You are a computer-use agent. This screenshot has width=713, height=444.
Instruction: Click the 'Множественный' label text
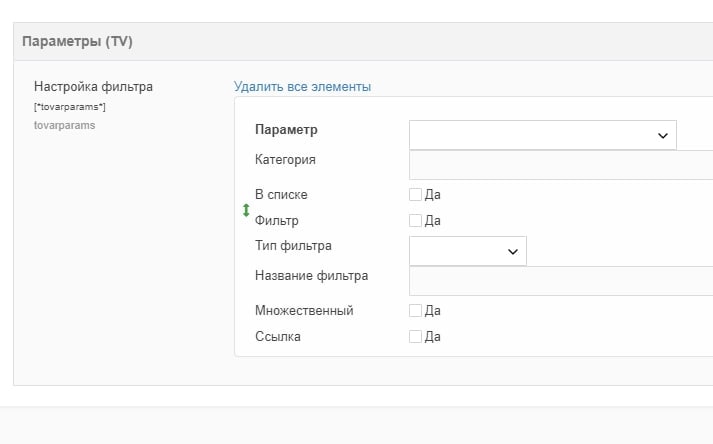(304, 311)
